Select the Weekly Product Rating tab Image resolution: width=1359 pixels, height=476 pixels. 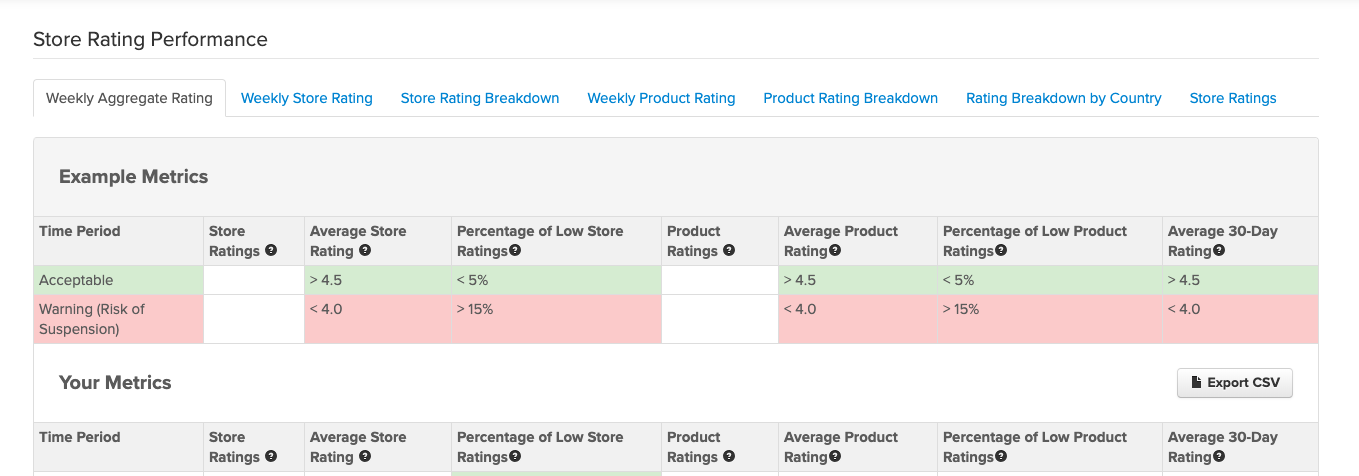pos(661,98)
